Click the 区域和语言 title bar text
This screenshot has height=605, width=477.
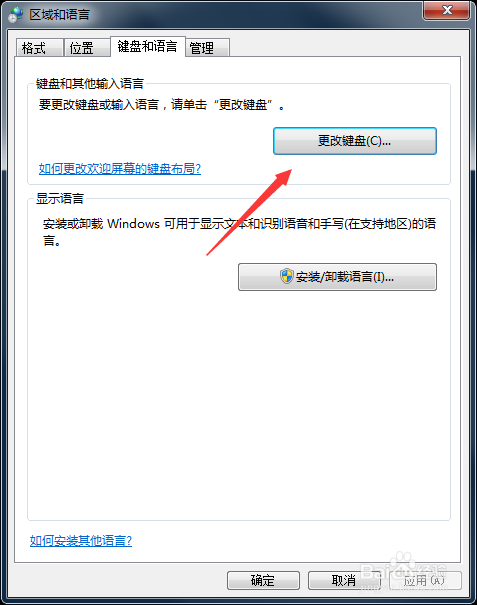[59, 15]
